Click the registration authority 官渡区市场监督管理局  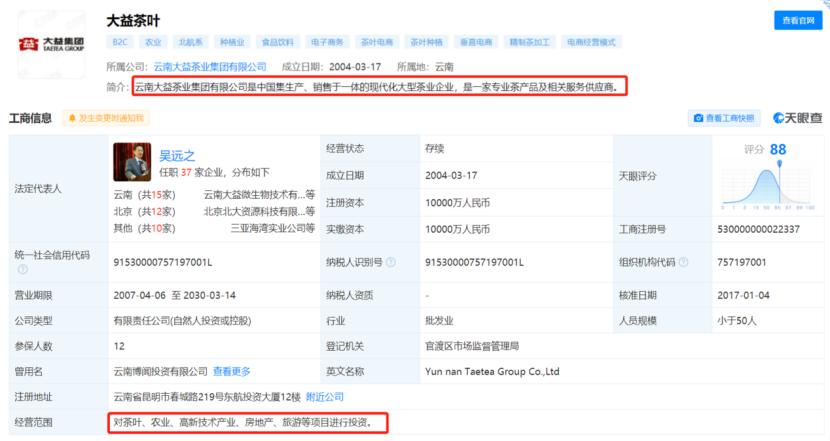[472, 346]
